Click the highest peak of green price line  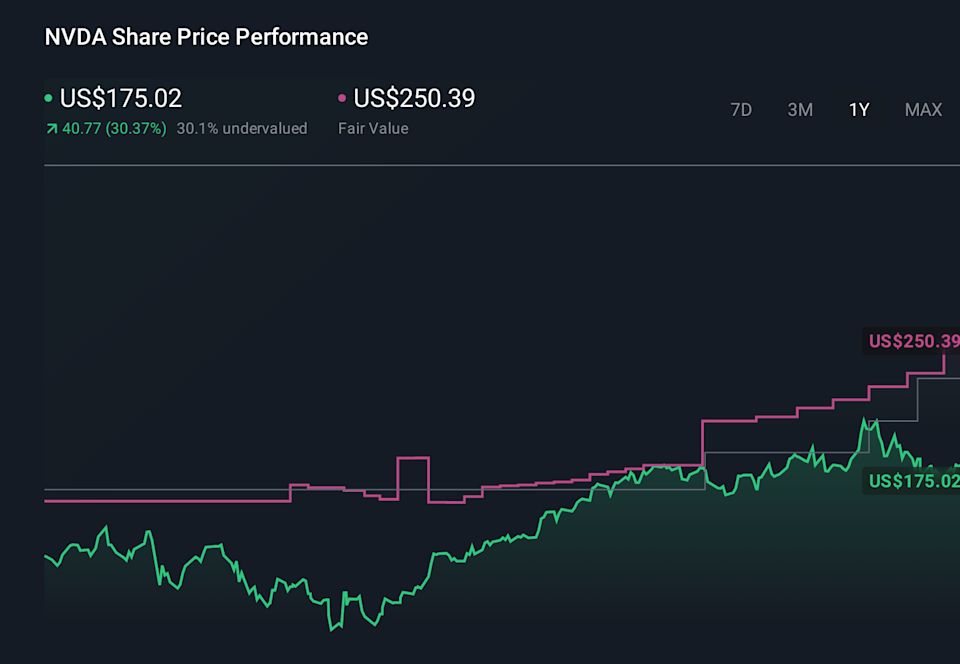pyautogui.click(x=864, y=421)
